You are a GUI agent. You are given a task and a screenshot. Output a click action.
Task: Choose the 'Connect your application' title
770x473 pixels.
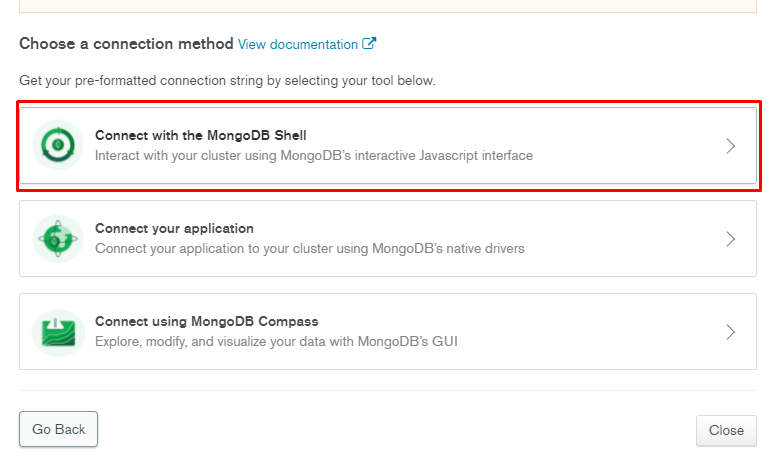[174, 228]
